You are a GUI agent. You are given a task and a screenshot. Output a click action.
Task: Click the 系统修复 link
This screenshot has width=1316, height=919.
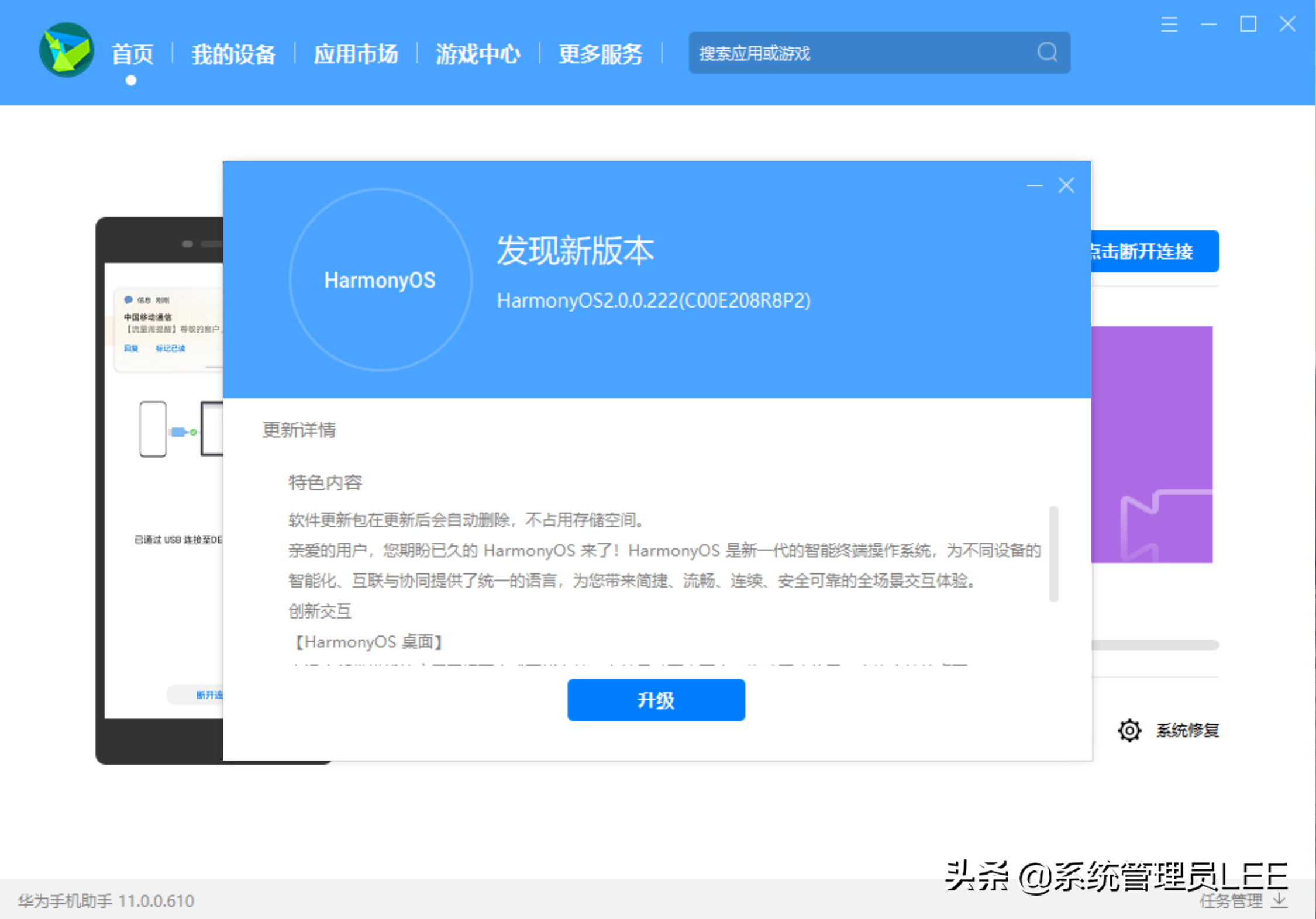pyautogui.click(x=1187, y=730)
